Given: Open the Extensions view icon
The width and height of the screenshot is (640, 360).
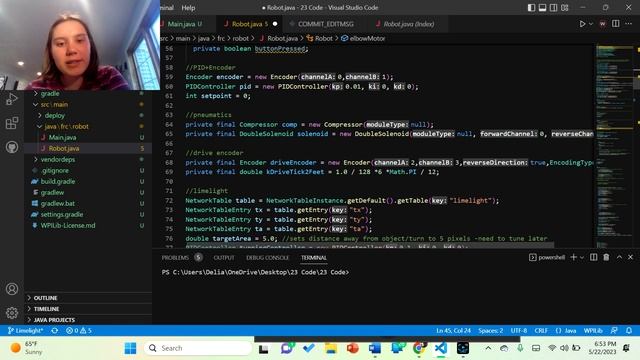Looking at the screenshot, I should 12,123.
